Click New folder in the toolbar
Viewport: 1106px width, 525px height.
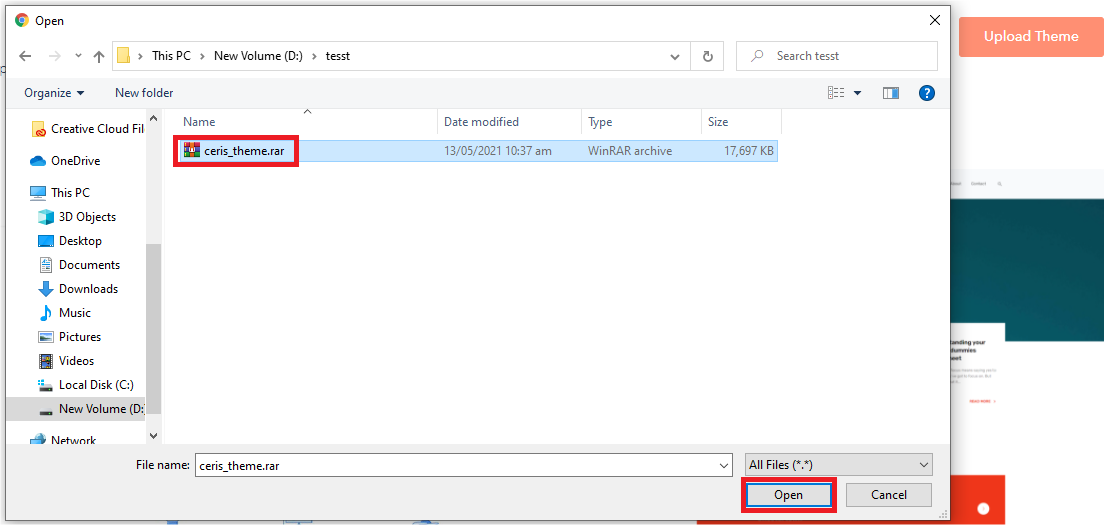(144, 93)
